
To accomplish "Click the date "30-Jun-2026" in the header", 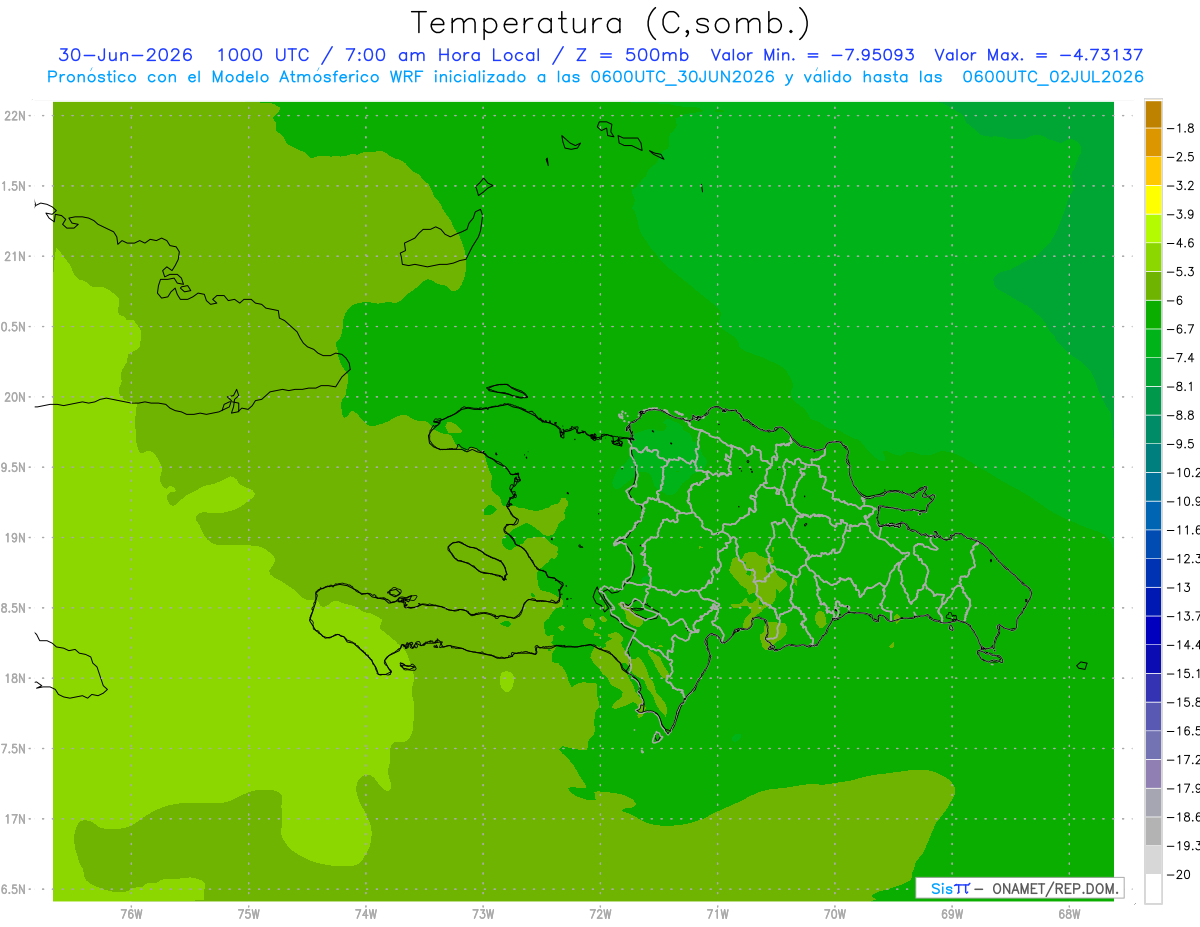I will (126, 55).
